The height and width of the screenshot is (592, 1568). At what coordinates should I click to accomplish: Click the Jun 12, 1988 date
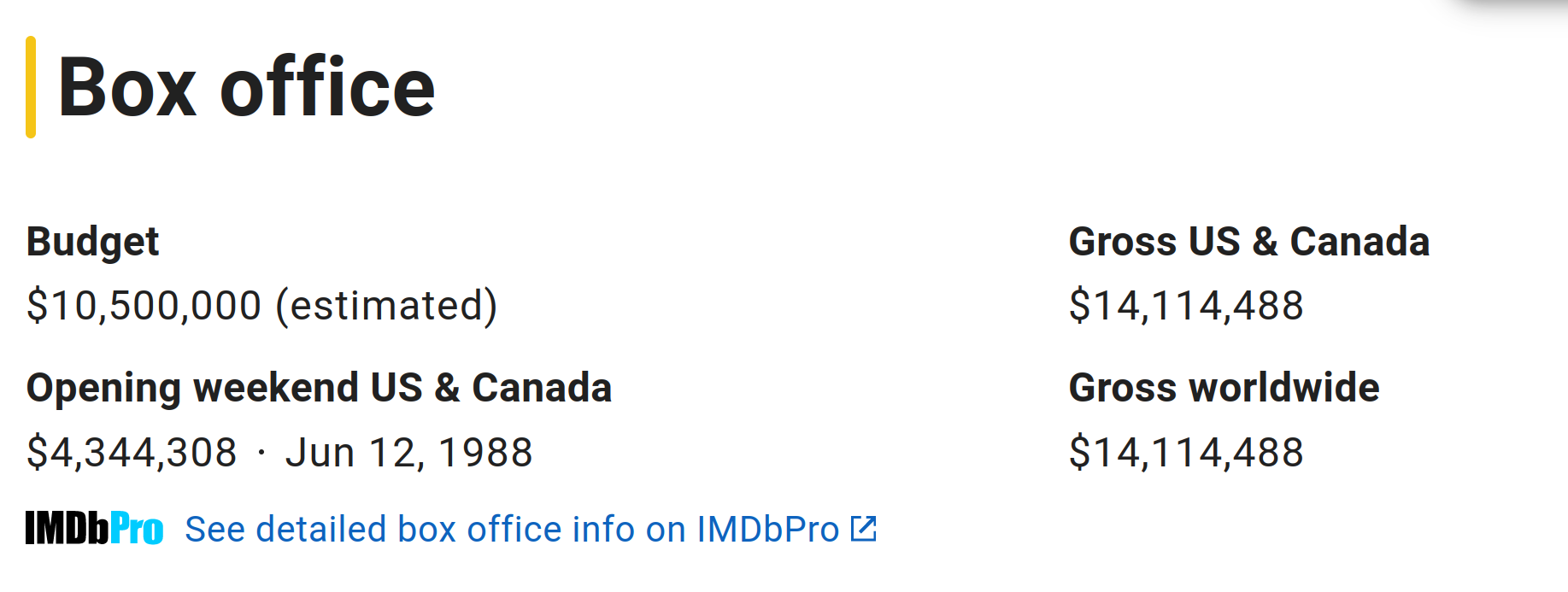tap(409, 453)
